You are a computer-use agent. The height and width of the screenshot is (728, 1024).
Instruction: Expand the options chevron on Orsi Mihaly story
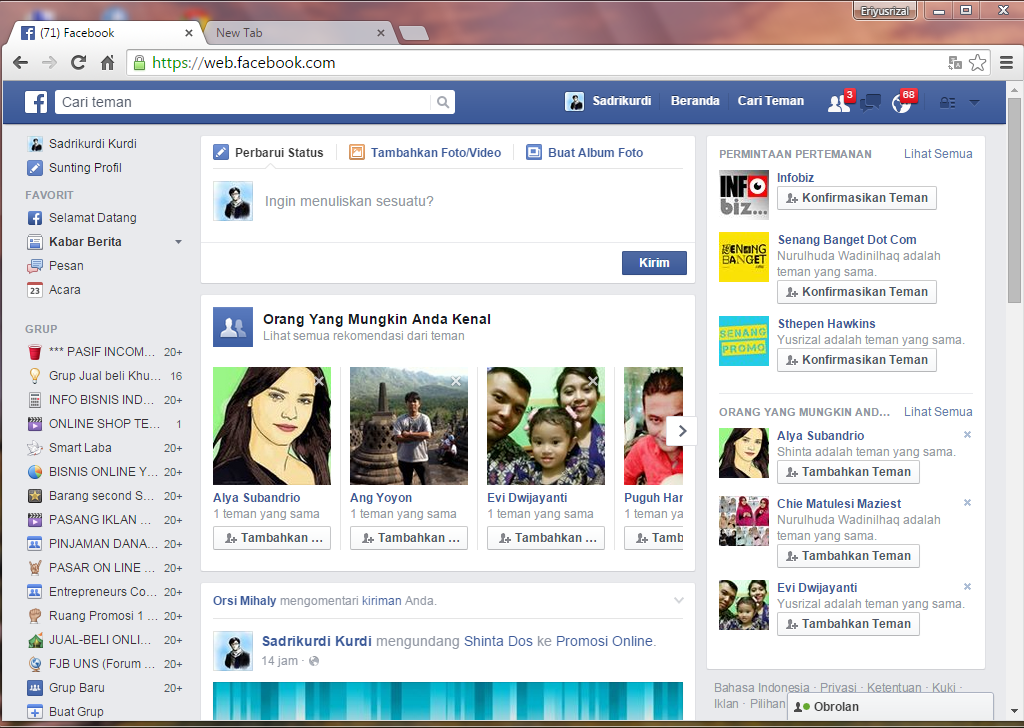pyautogui.click(x=679, y=601)
